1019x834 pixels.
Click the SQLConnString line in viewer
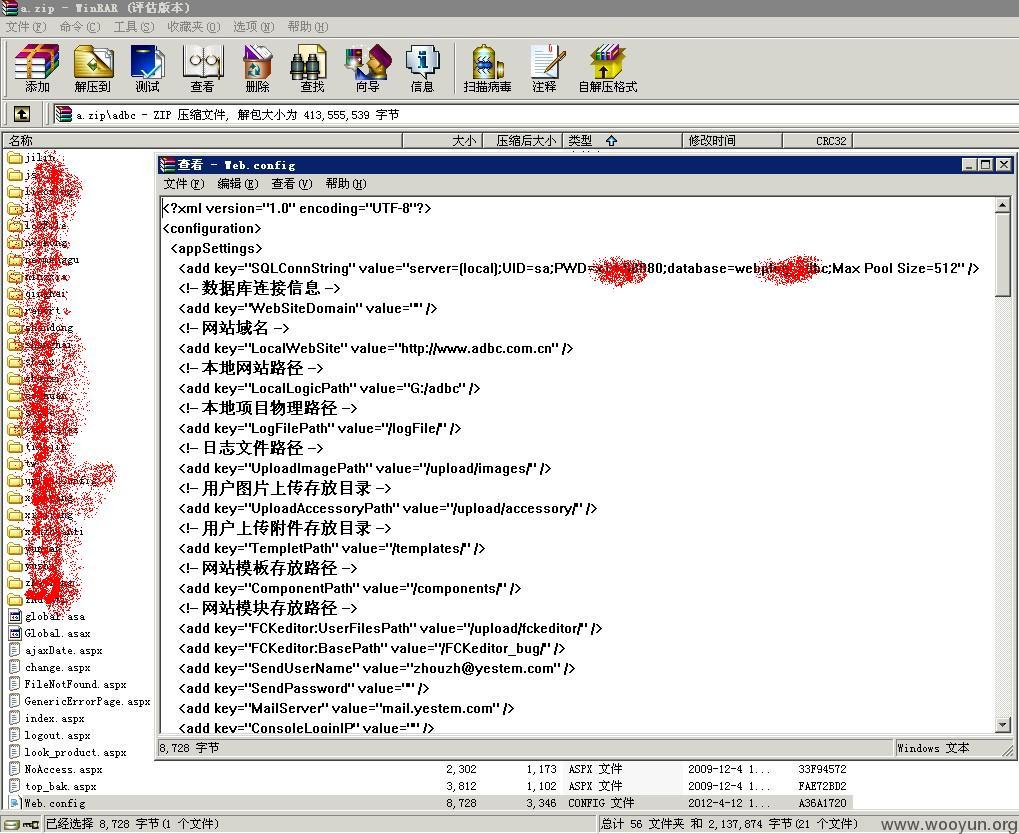(x=578, y=268)
